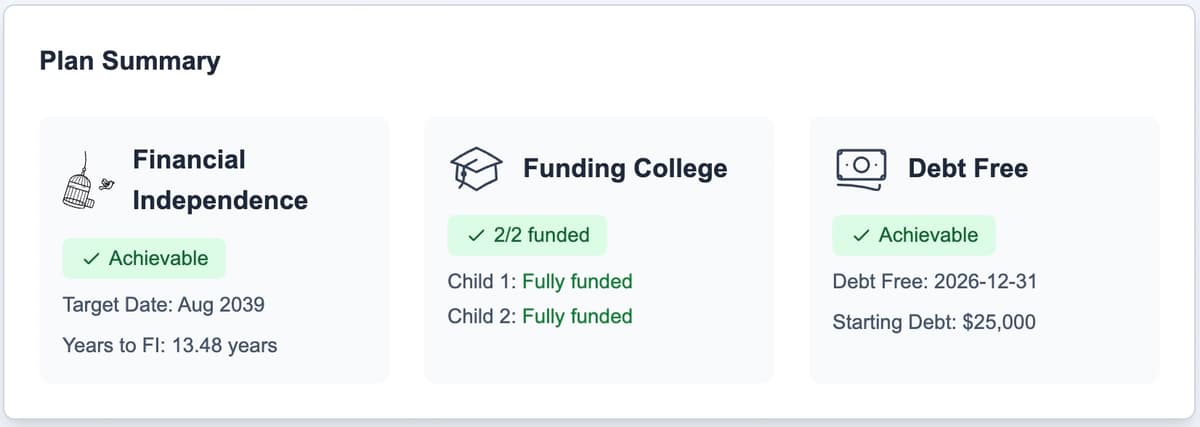This screenshot has width=1200, height=427.
Task: Click the cash bill Debt Free icon
Action: point(860,169)
